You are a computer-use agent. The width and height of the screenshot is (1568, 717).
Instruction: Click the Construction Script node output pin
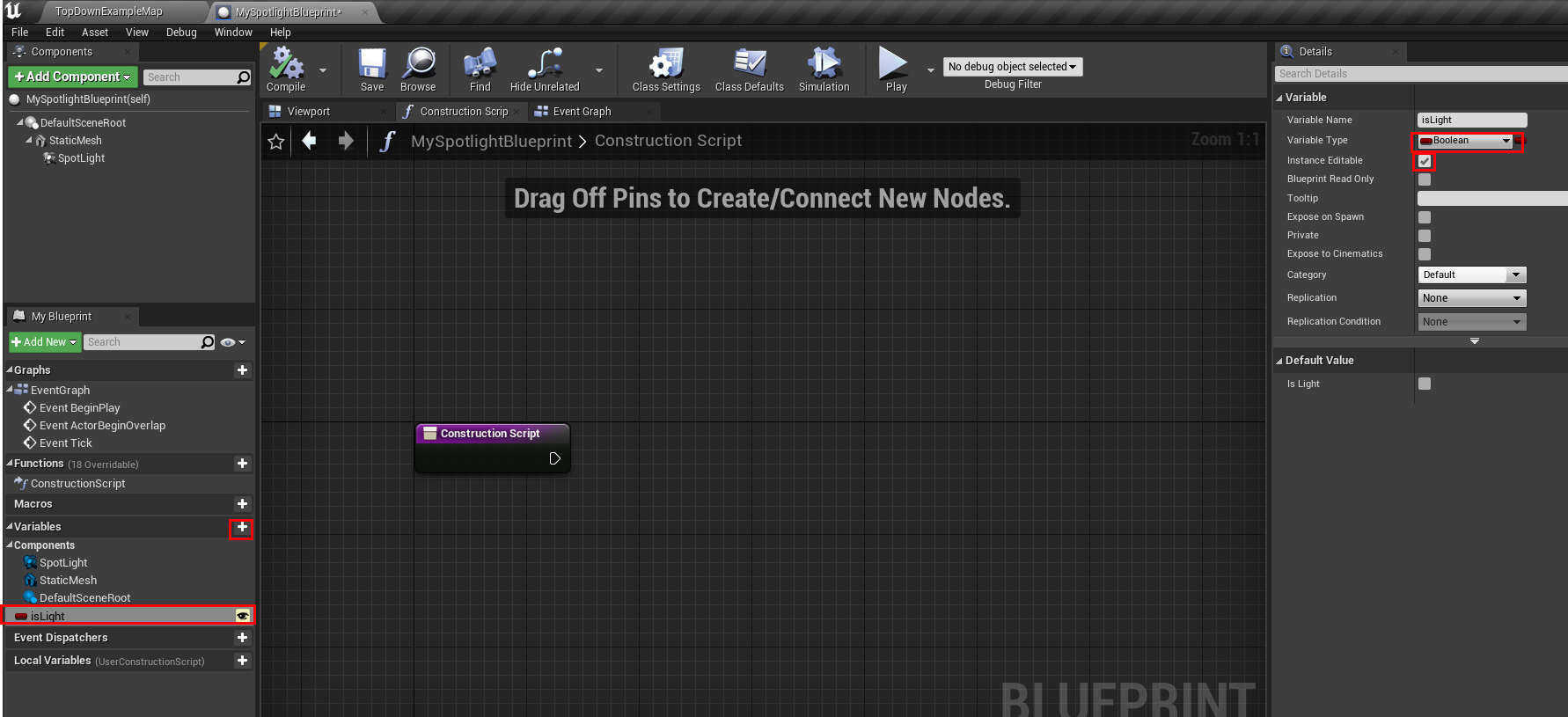[x=555, y=458]
